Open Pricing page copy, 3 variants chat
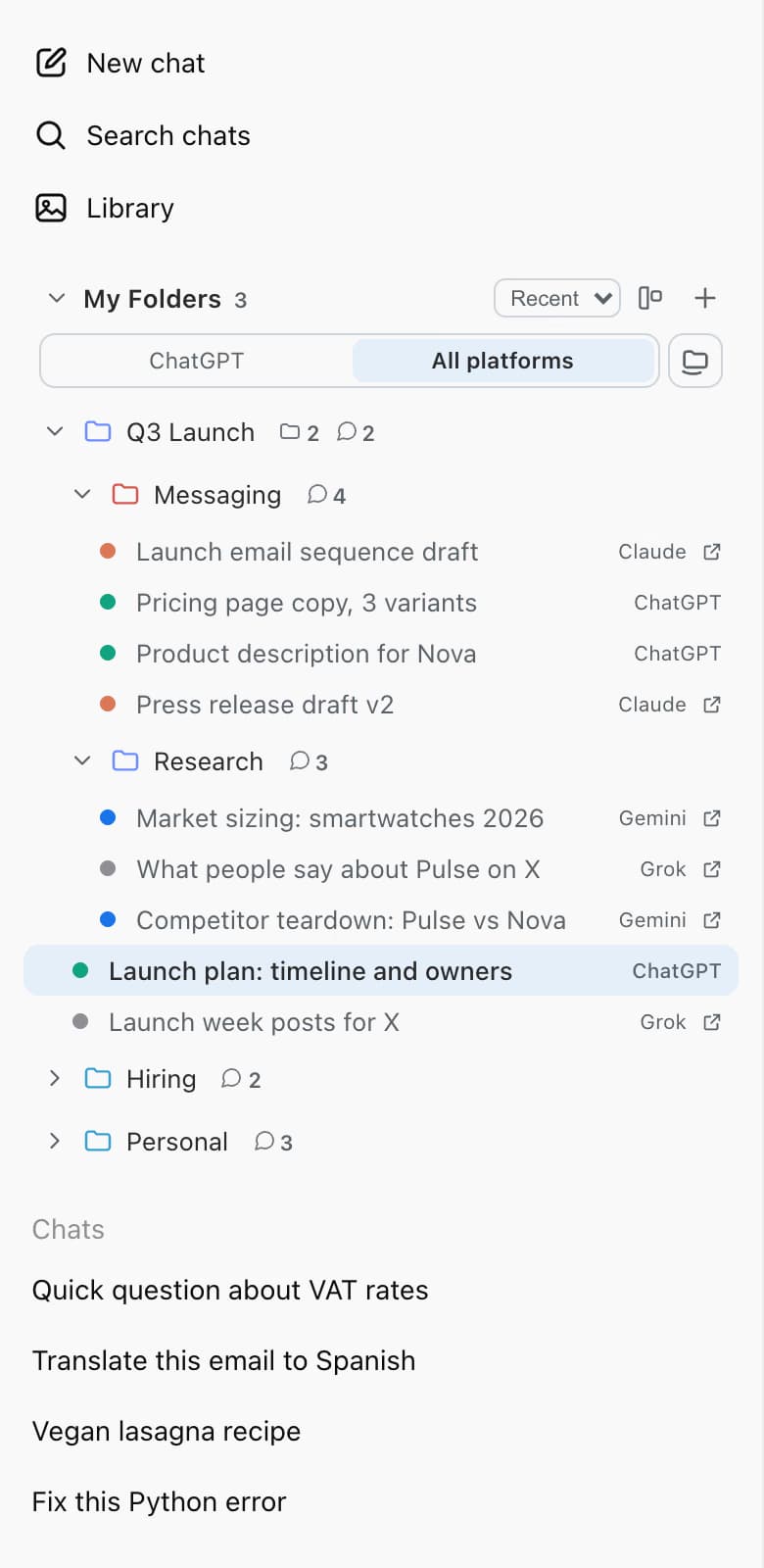The image size is (764, 1568). [306, 603]
